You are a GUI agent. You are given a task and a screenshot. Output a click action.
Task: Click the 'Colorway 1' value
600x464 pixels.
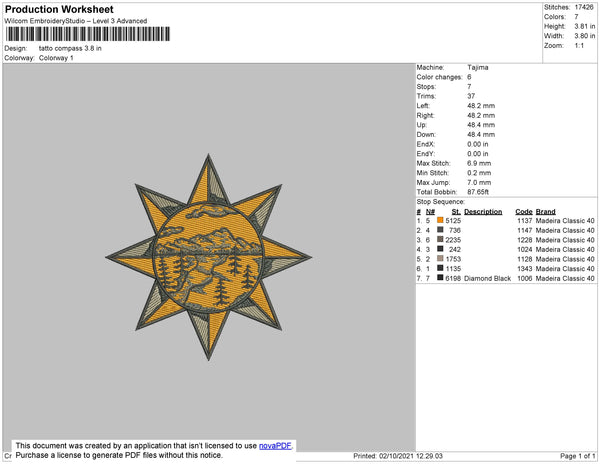(x=56, y=58)
